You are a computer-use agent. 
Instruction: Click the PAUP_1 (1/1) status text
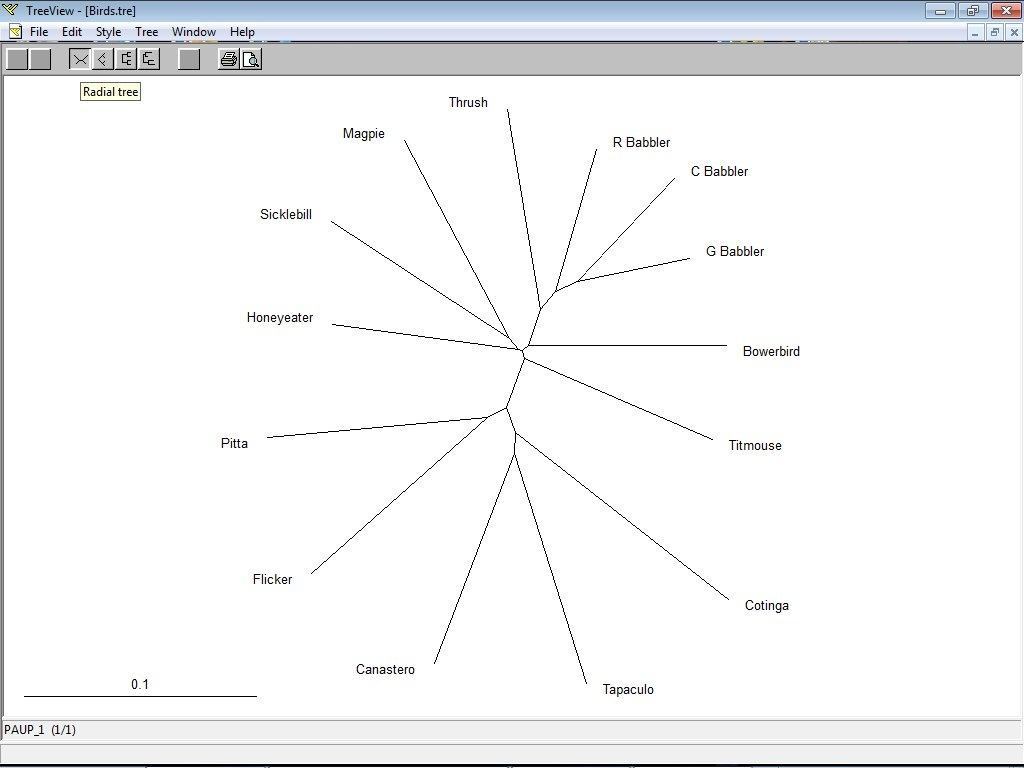40,729
